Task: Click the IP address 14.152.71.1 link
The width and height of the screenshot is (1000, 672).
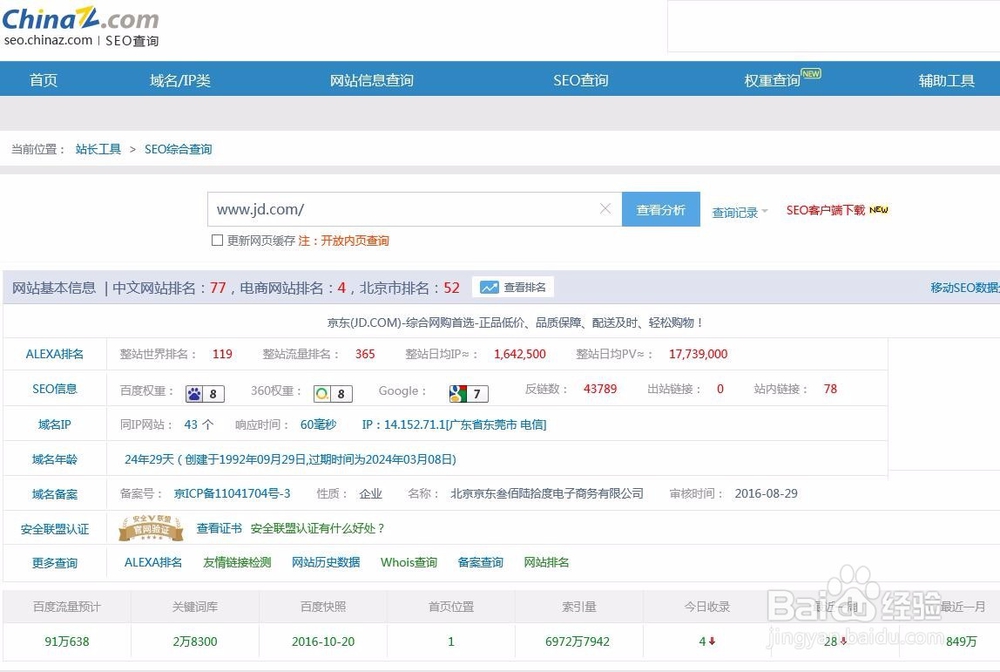Action: [454, 425]
